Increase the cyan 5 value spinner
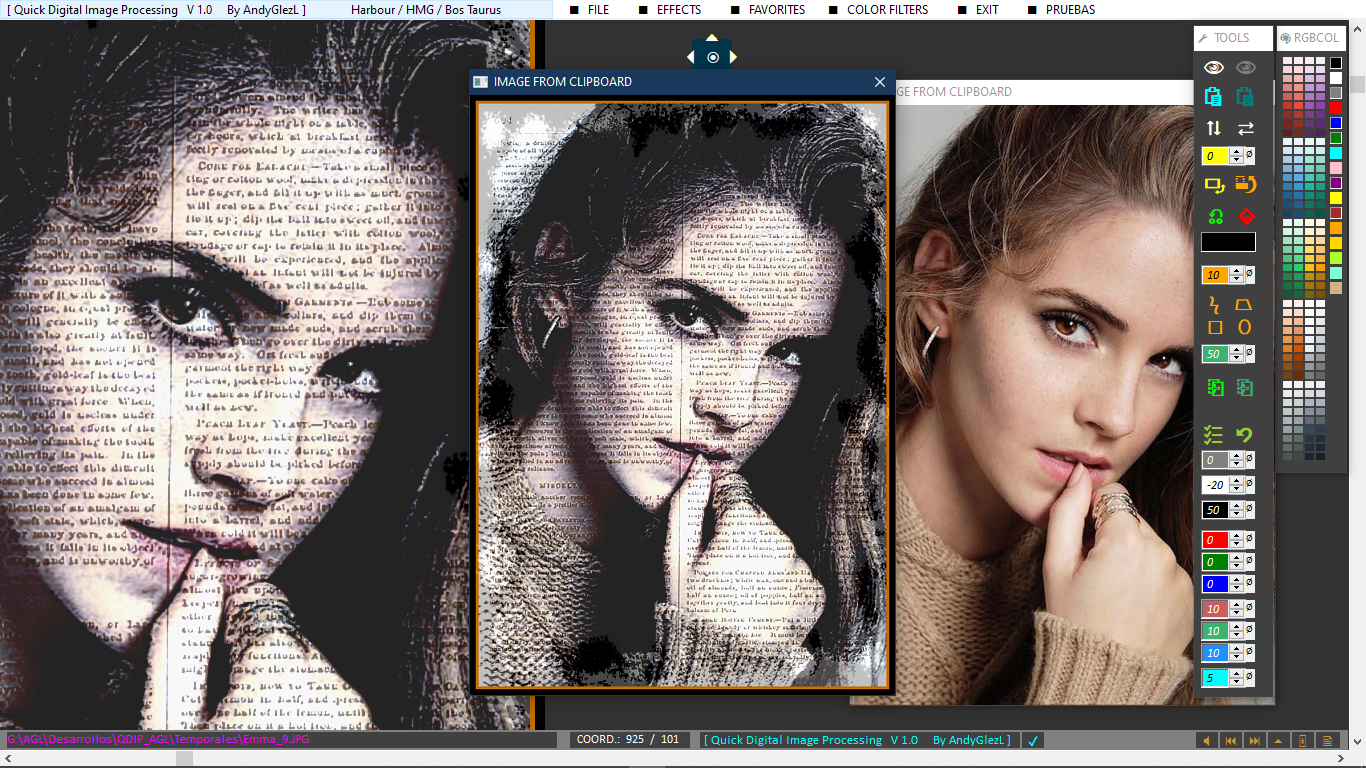This screenshot has height=768, width=1366. [1237, 673]
